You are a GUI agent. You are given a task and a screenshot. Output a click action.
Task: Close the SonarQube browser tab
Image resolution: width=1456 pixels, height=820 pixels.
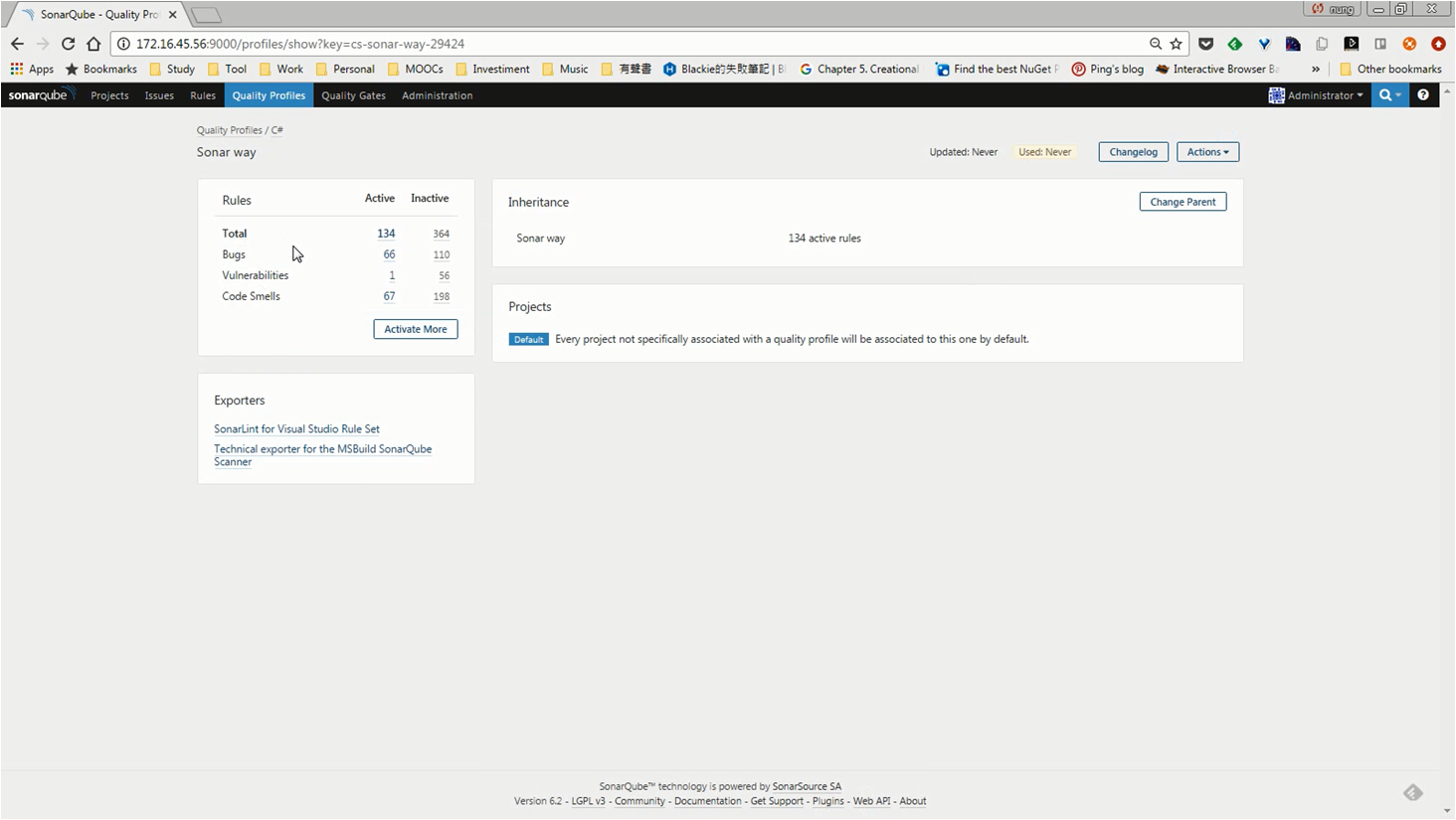172,15
